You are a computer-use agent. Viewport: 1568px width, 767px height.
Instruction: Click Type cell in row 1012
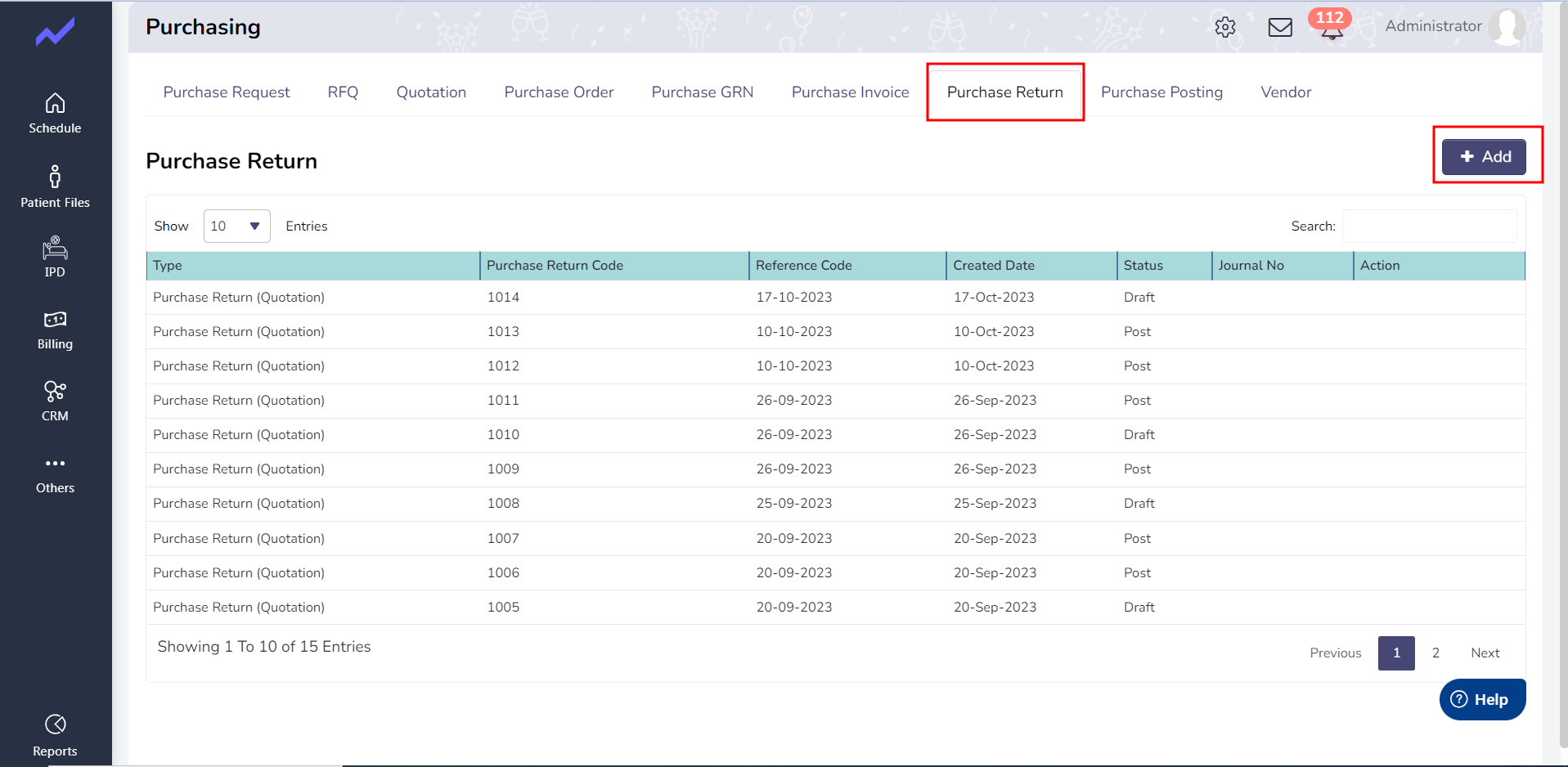click(239, 366)
